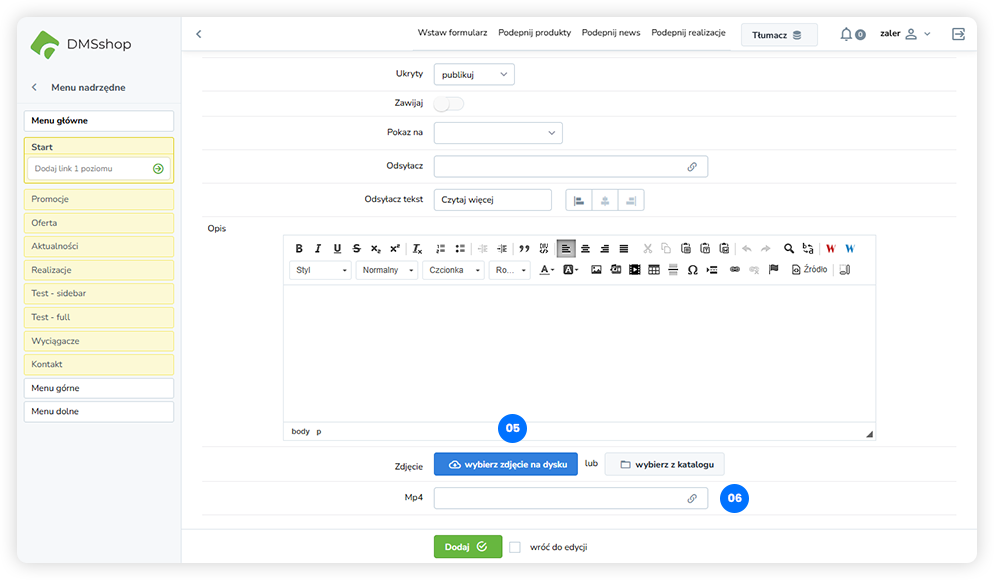The height and width of the screenshot is (580, 994).
Task: Click the blockquote icon in the editor toolbar
Action: 524,249
